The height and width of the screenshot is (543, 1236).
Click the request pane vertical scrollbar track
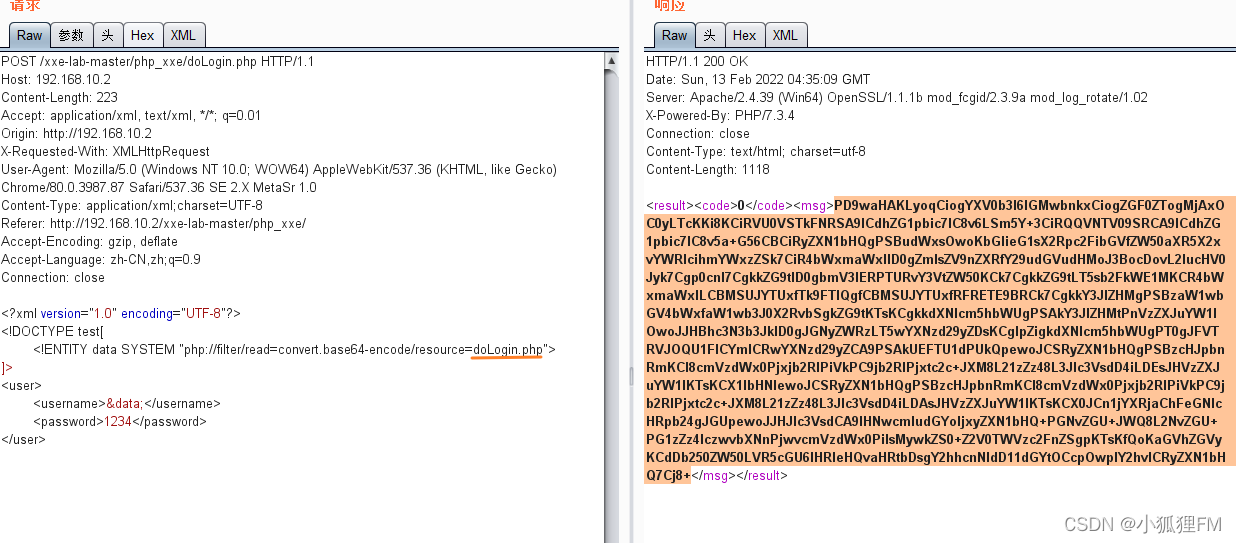(x=612, y=300)
